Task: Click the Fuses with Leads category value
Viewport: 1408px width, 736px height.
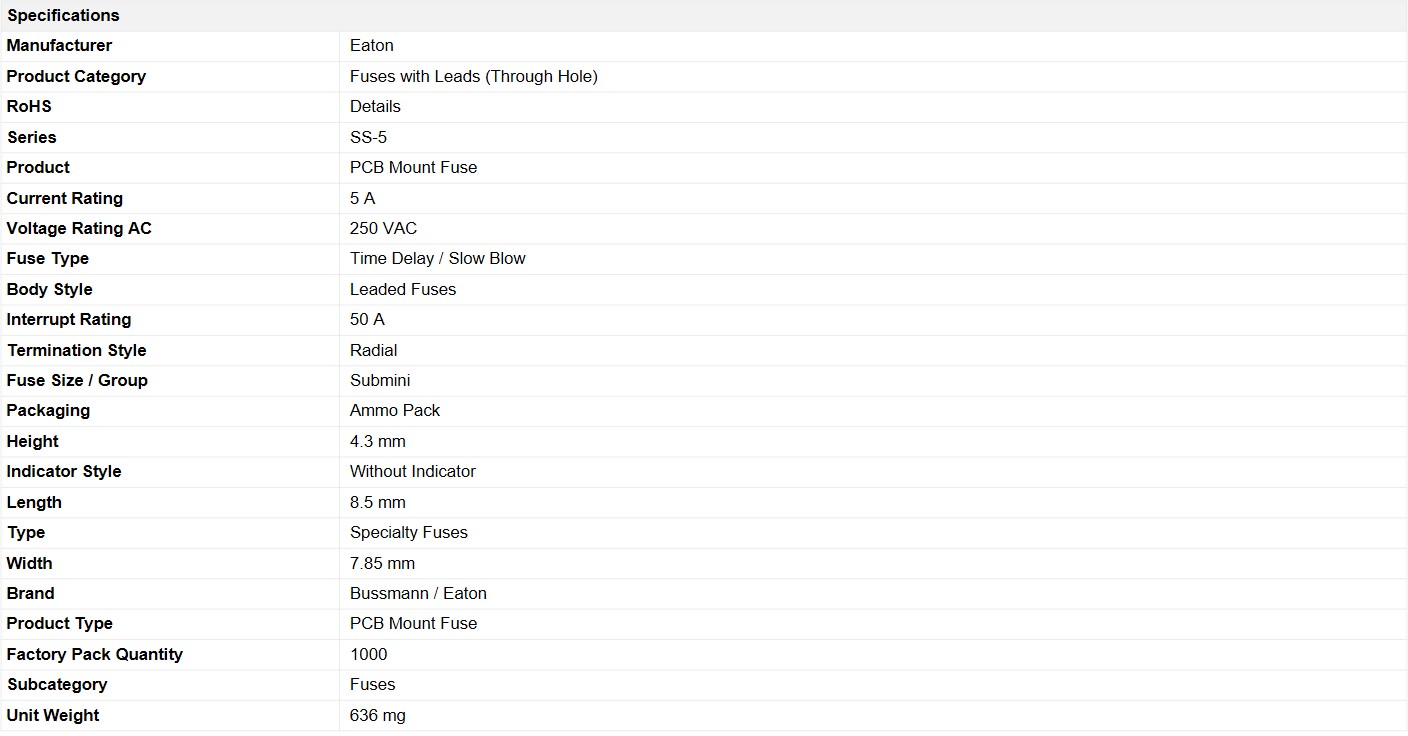Action: pyautogui.click(x=474, y=76)
